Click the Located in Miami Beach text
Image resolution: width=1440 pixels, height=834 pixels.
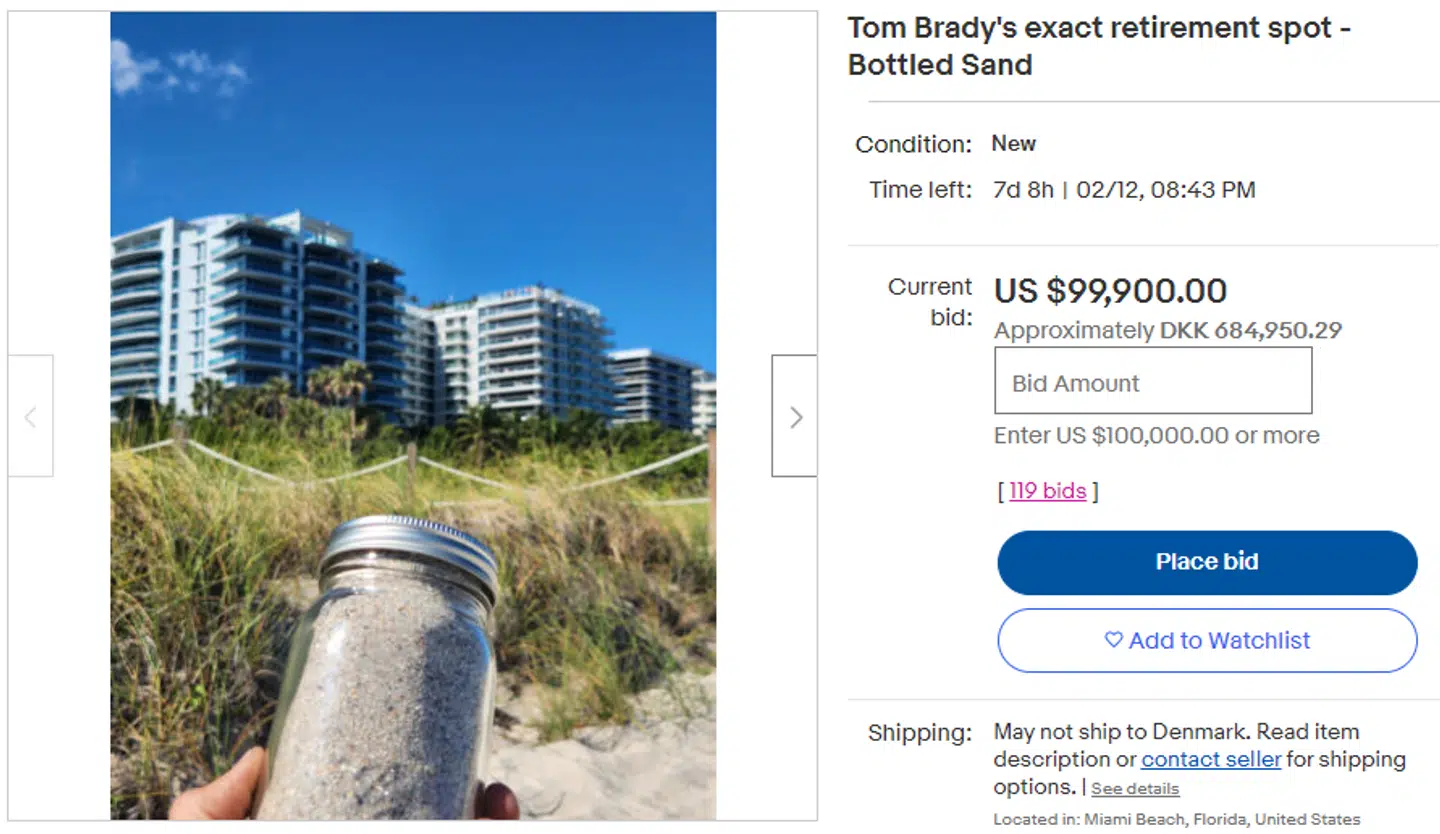1176,819
